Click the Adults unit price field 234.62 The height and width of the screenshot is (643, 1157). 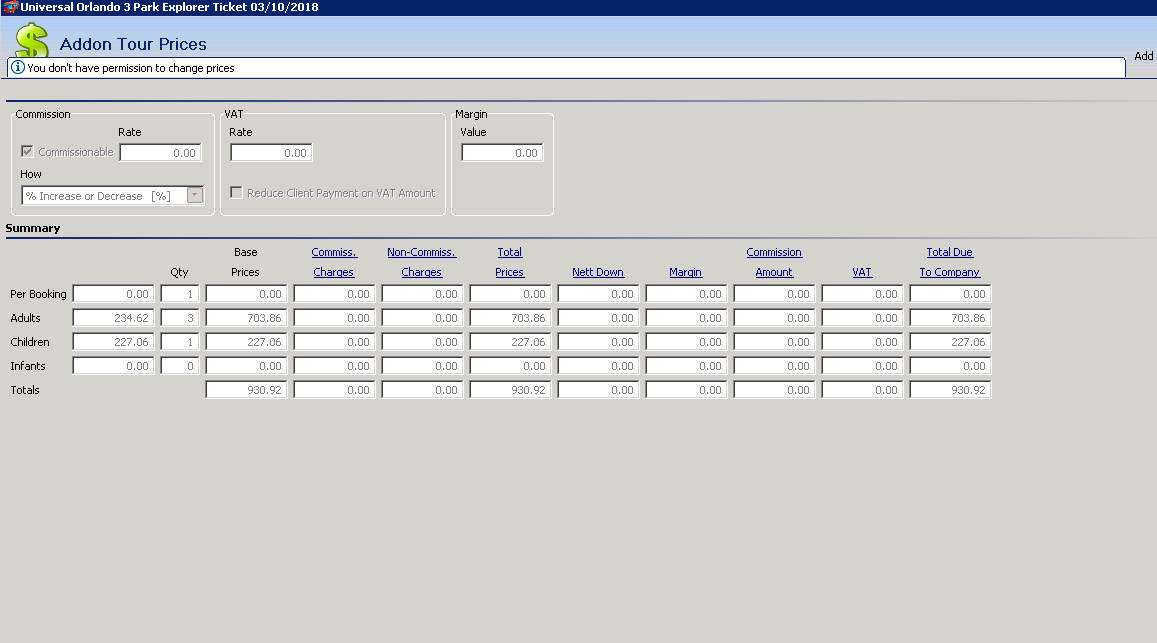(113, 318)
